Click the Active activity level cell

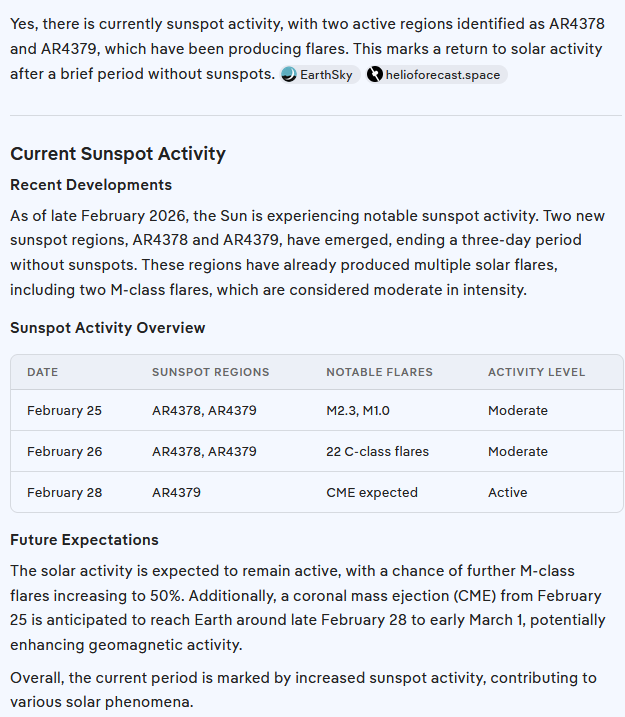[x=507, y=493]
